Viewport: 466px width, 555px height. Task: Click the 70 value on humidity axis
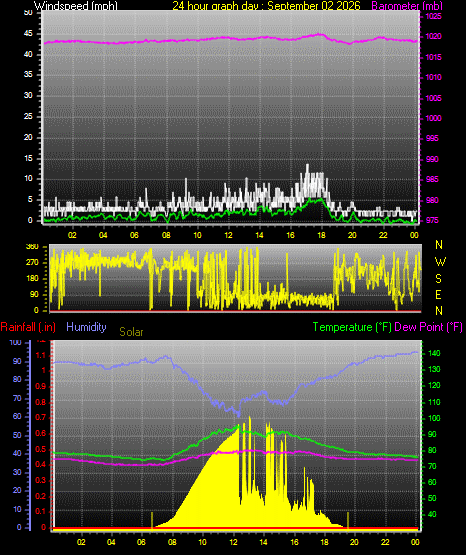coord(17,399)
